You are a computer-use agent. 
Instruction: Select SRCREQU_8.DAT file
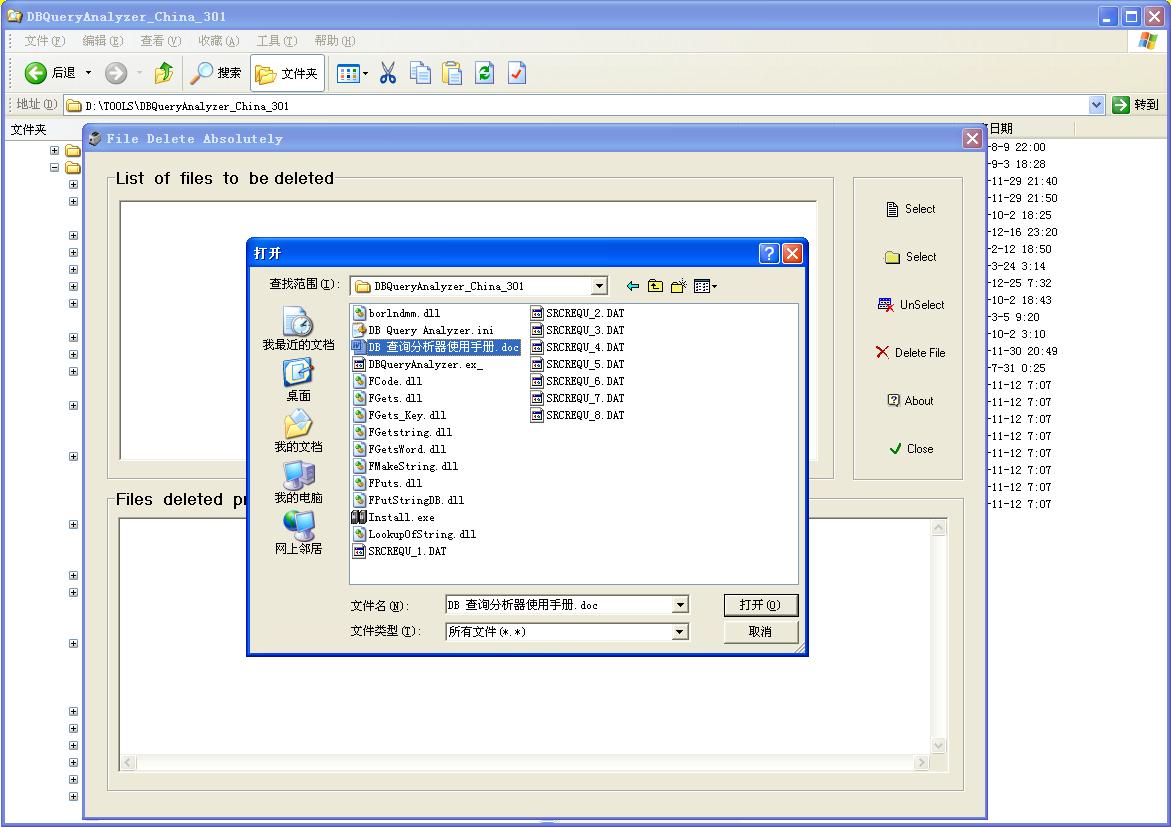coord(577,415)
